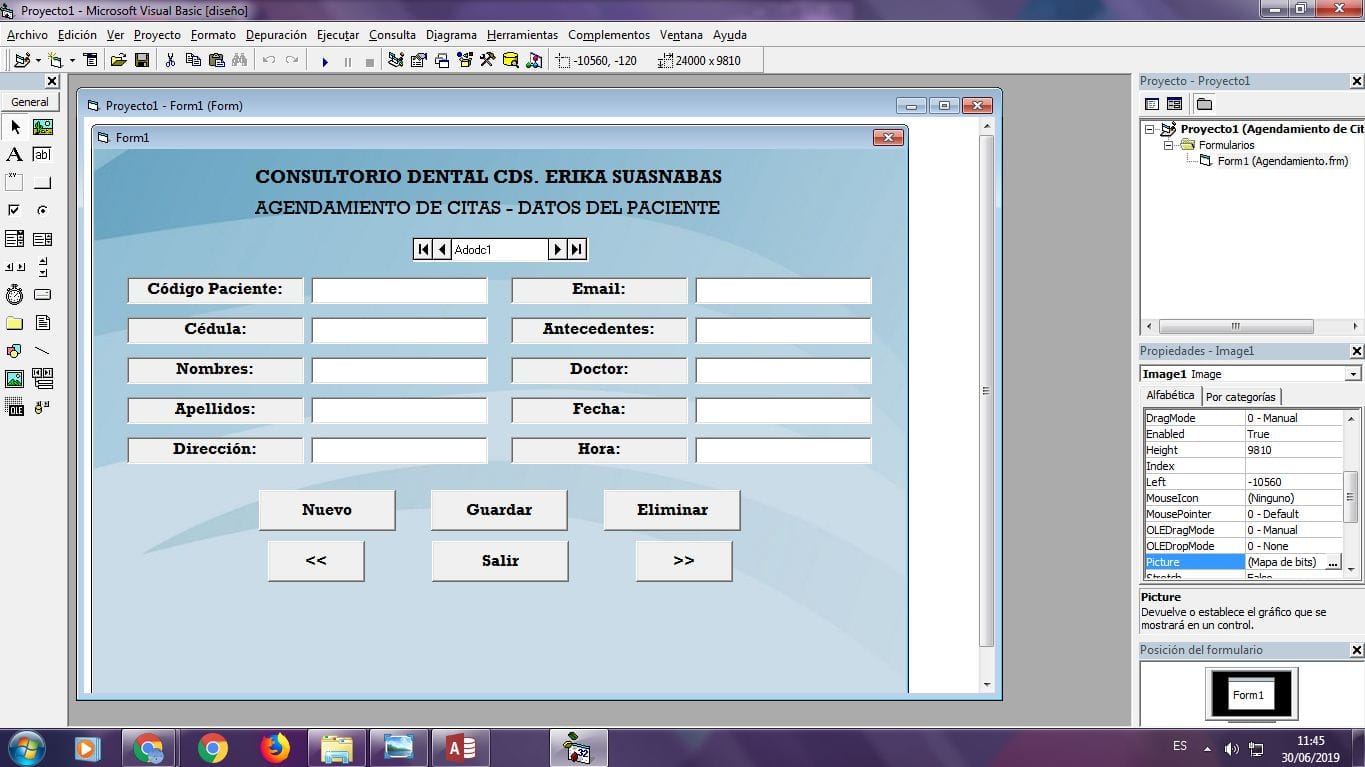
Task: Collapse the Formularios folder node
Action: coord(1168,145)
